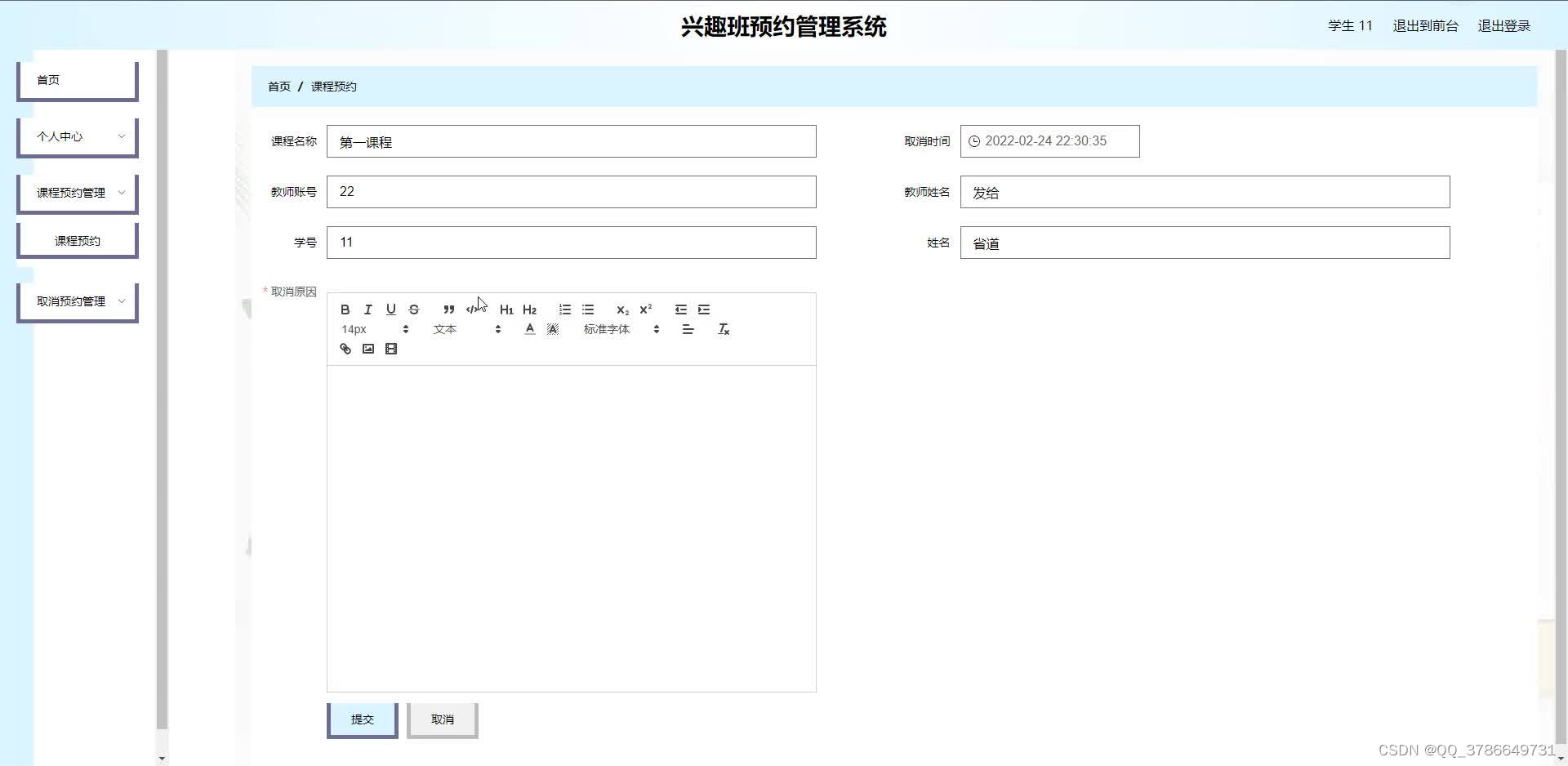Open the text background color picker
This screenshot has width=1568, height=766.
click(553, 329)
